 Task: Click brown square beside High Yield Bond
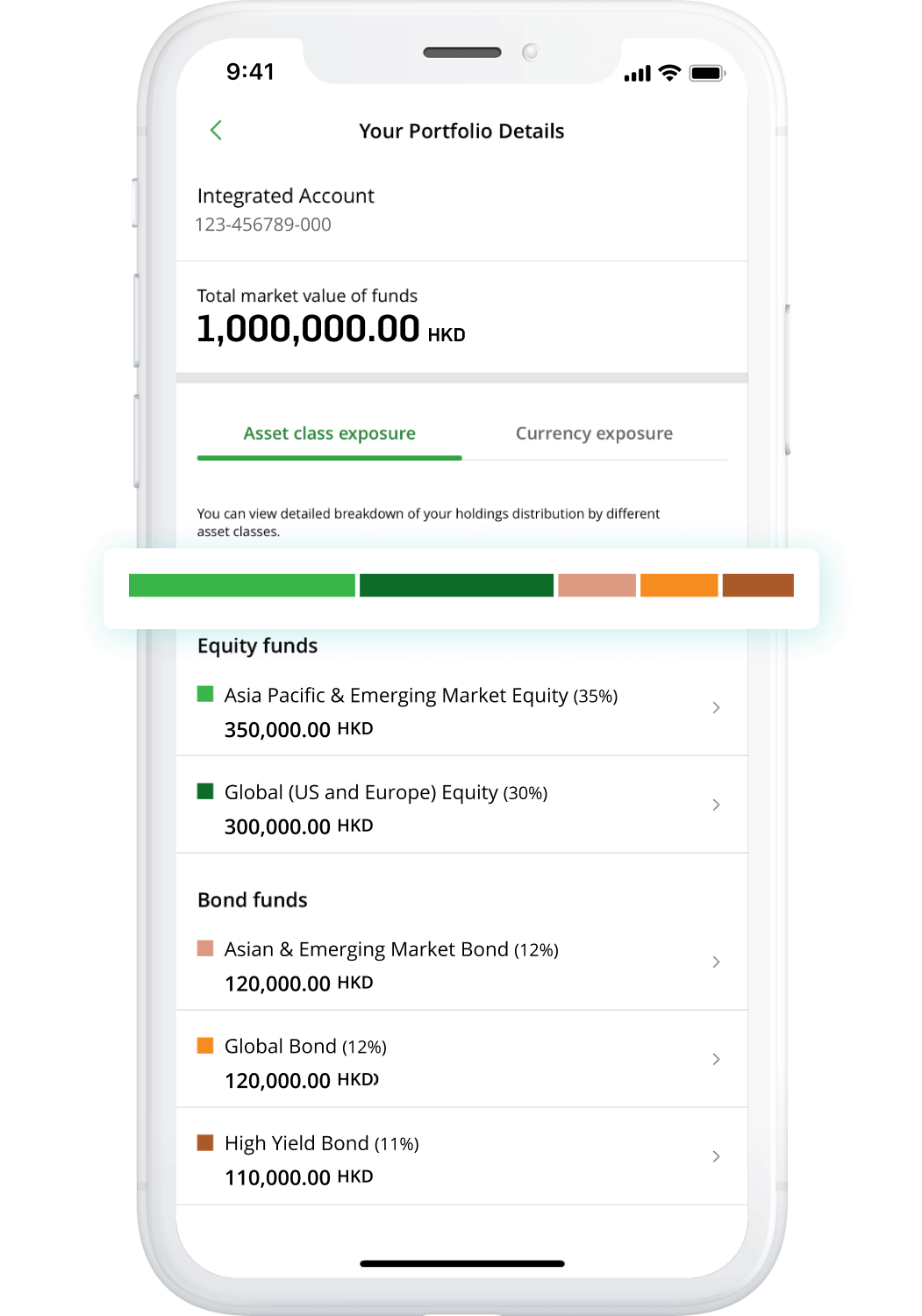(205, 1142)
